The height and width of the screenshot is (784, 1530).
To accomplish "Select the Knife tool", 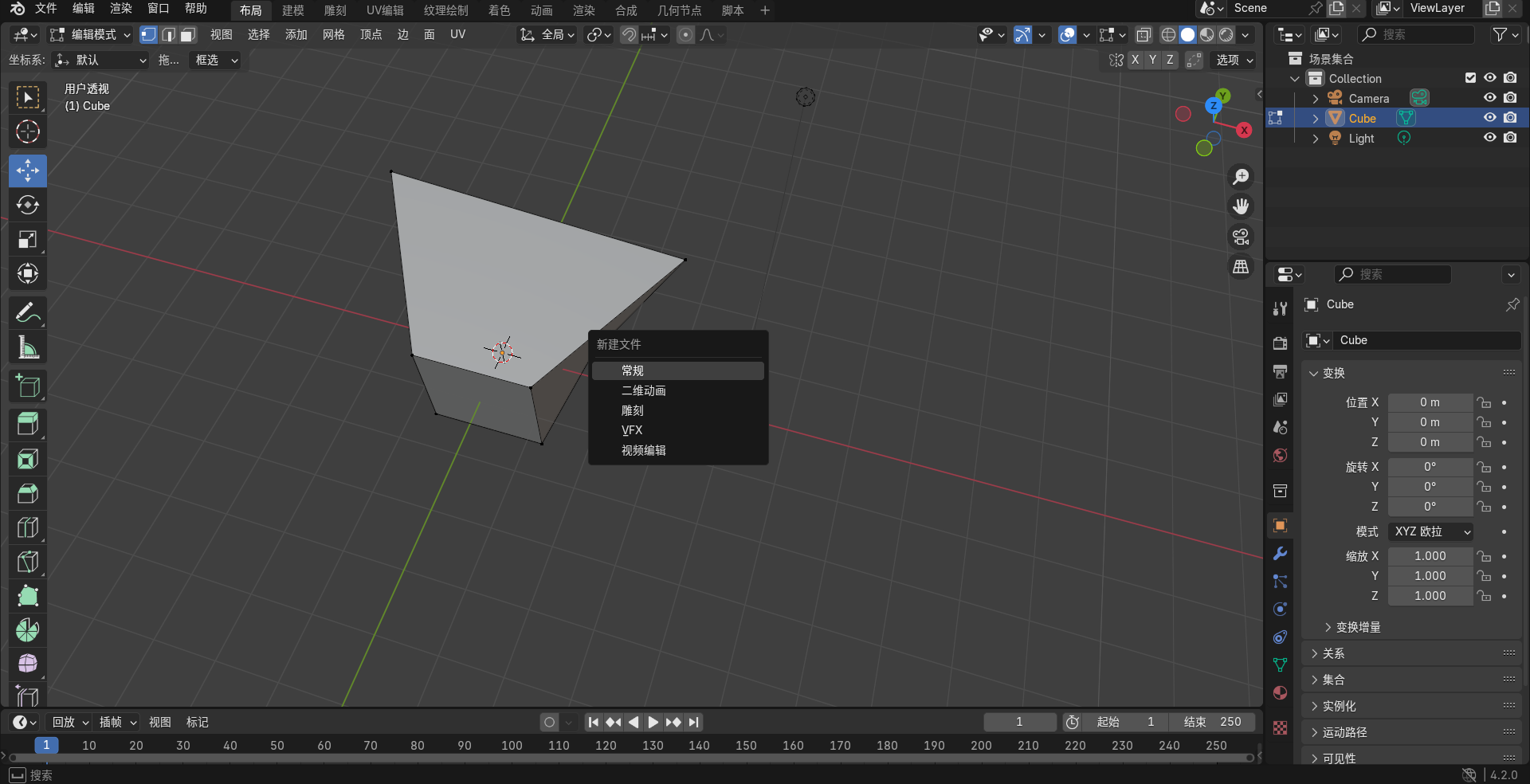I will (x=28, y=562).
